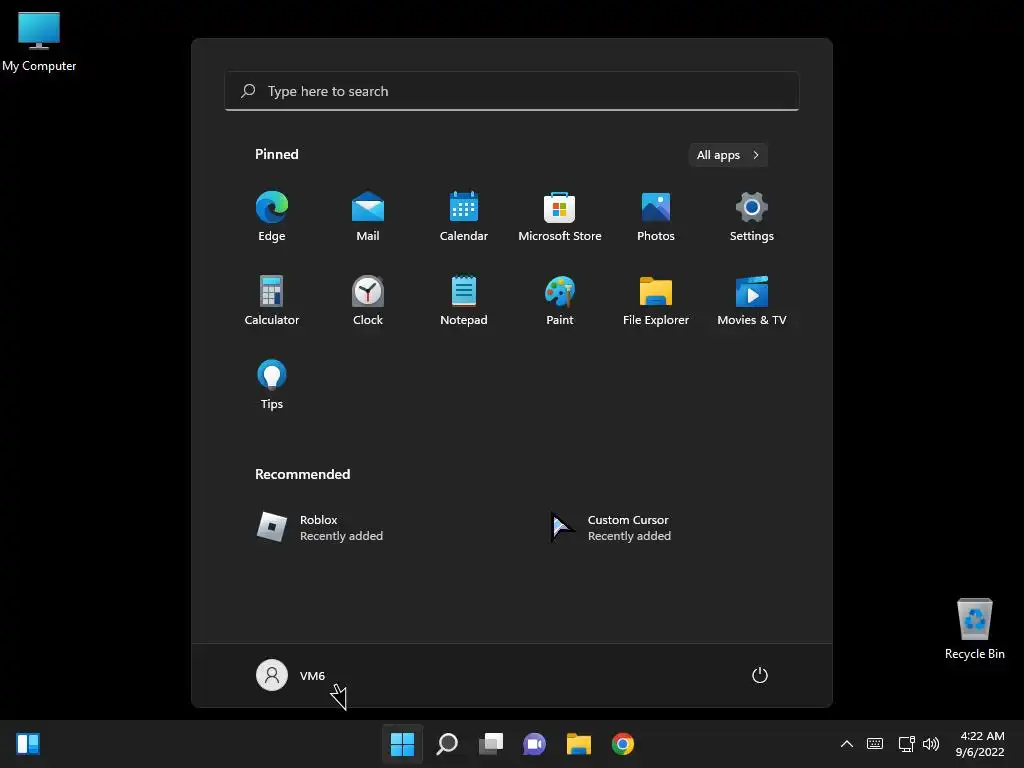The height and width of the screenshot is (768, 1024).
Task: Open Teams Chat on taskbar
Action: click(534, 744)
